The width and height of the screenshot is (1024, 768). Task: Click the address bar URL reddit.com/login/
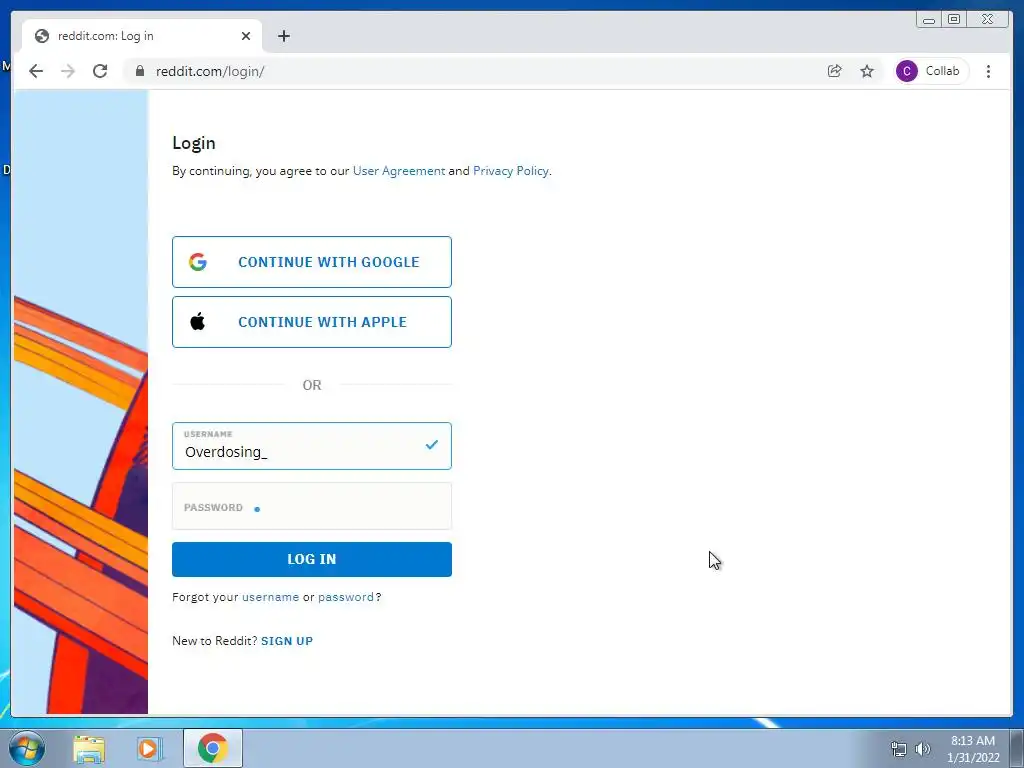click(210, 71)
